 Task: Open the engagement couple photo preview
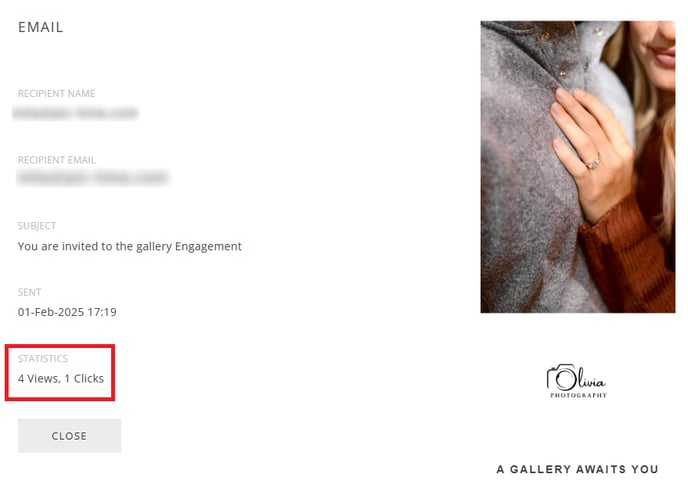pyautogui.click(x=577, y=167)
